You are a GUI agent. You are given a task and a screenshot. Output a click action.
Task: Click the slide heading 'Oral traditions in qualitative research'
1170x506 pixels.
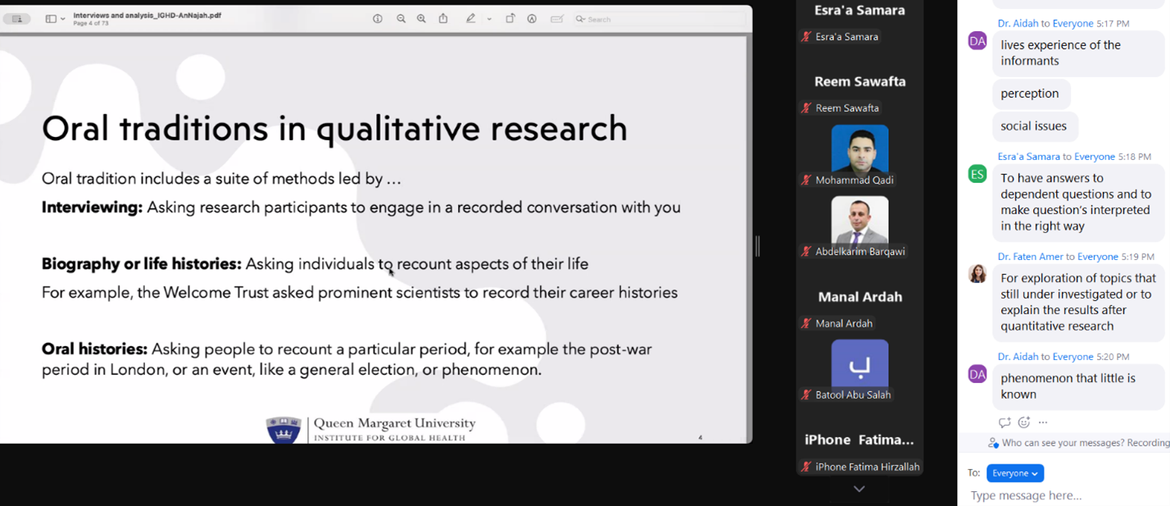point(334,128)
